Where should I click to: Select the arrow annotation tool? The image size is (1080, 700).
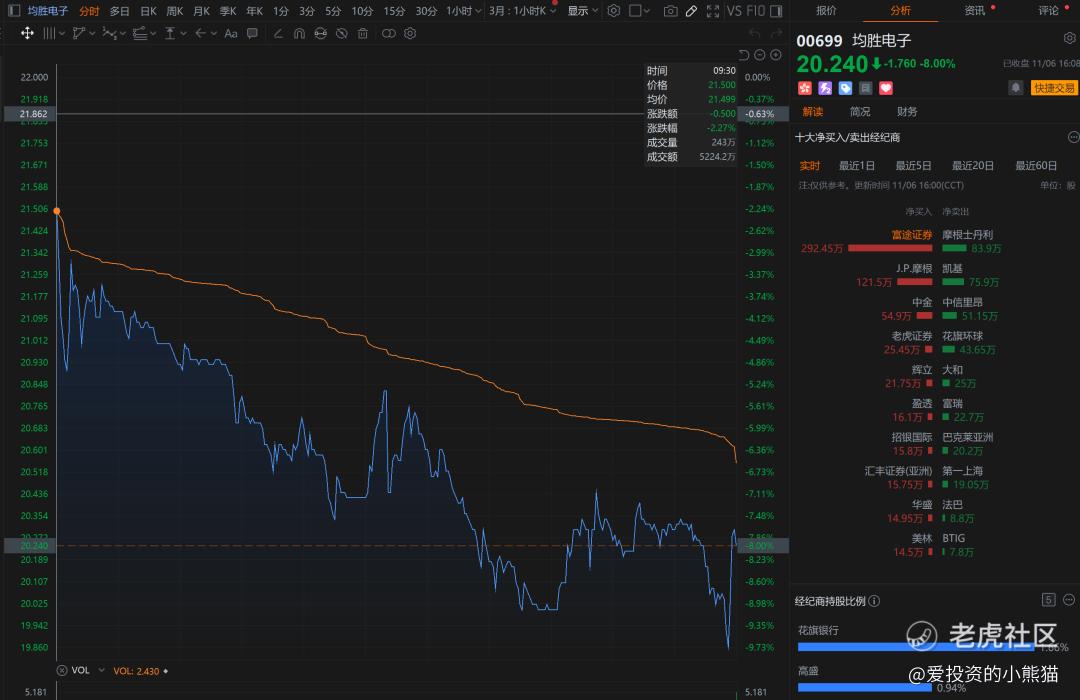coord(200,33)
